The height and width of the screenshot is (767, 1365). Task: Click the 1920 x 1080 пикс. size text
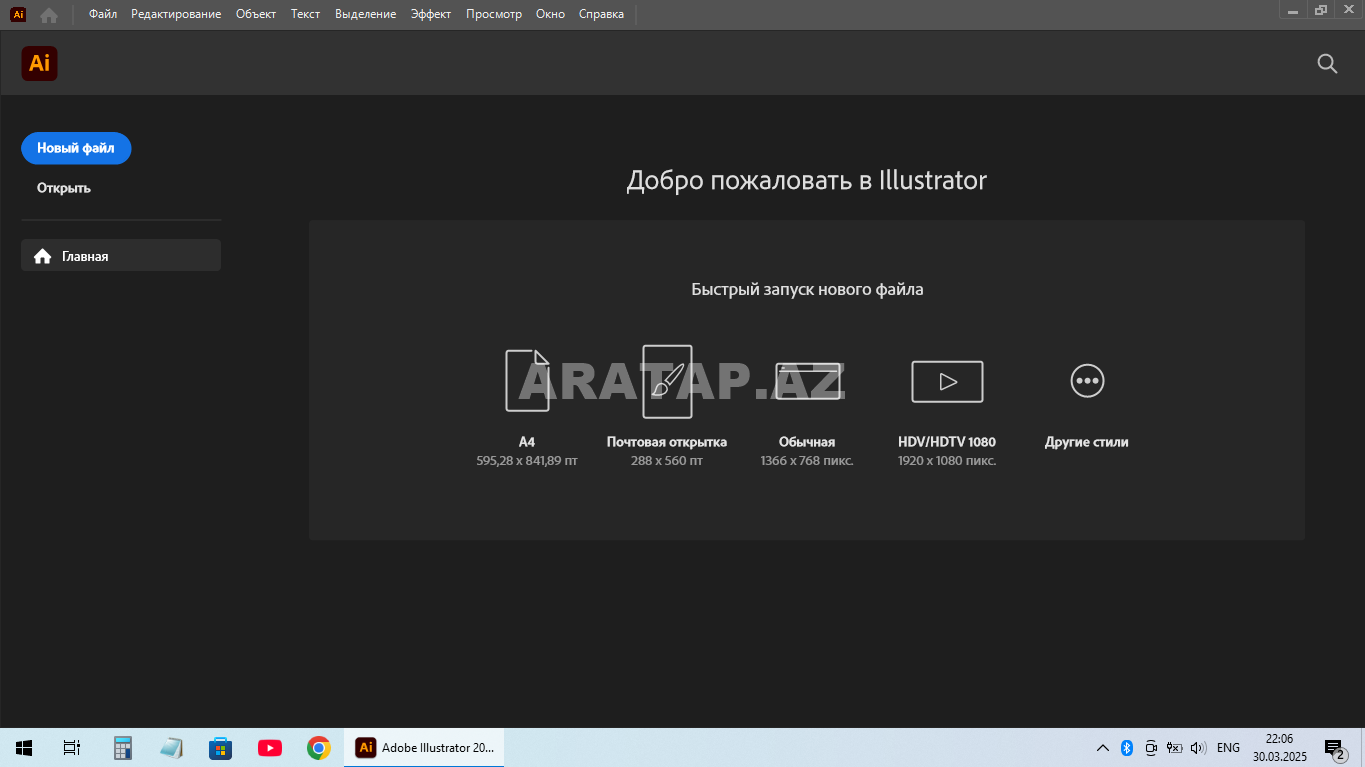pyautogui.click(x=947, y=461)
